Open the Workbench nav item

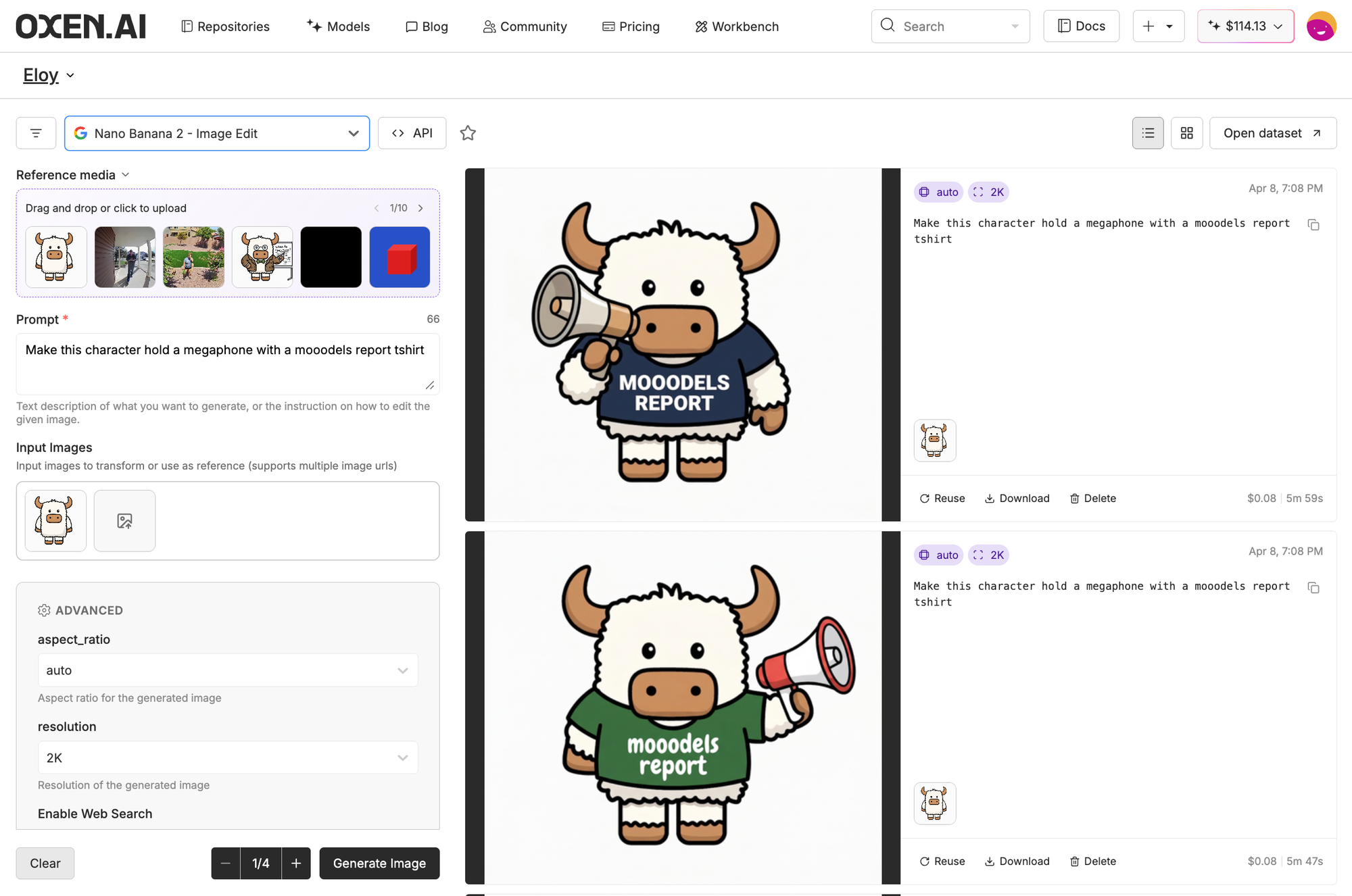click(x=737, y=26)
